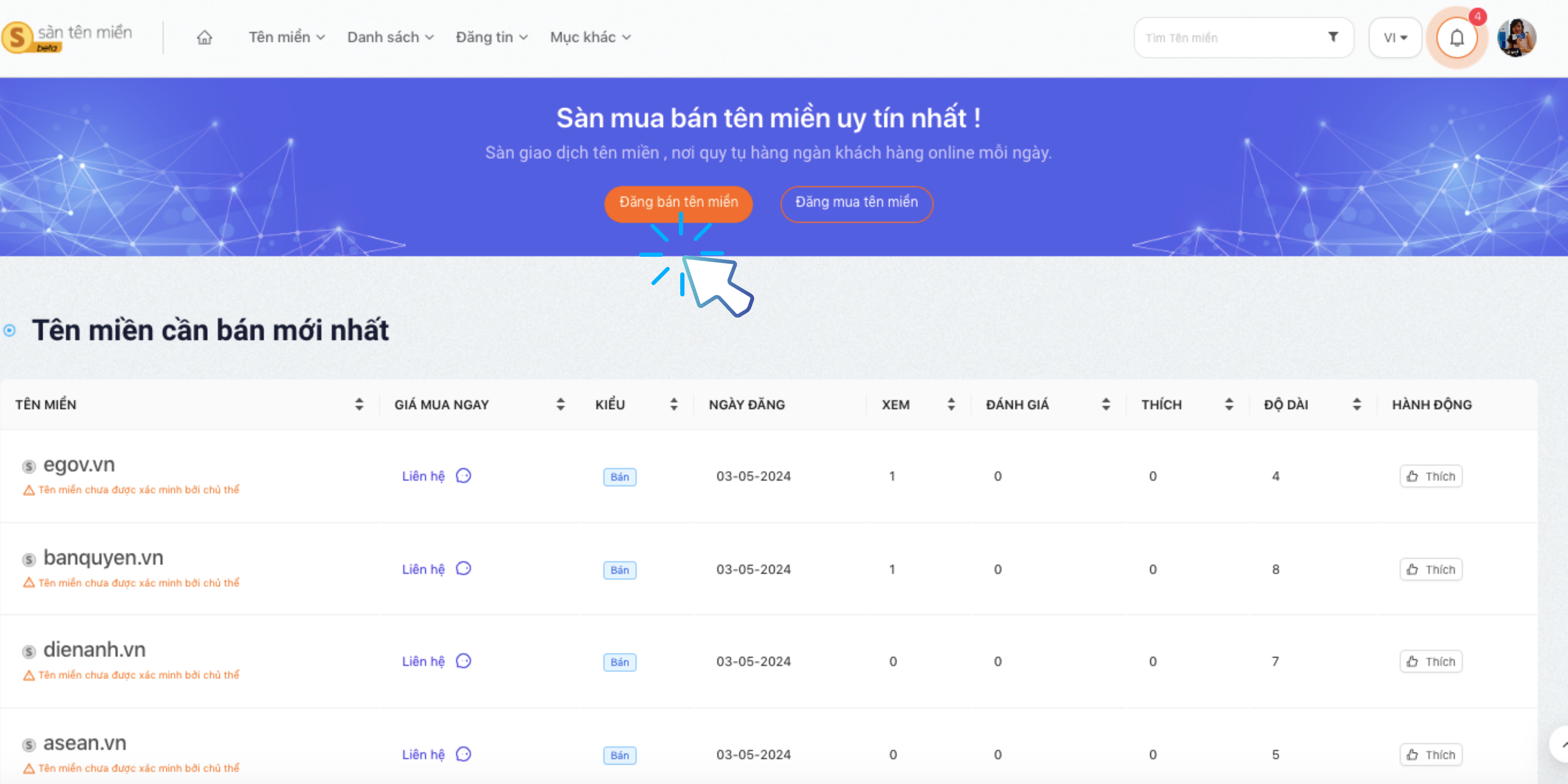Sort by the ĐÁNH GIÁ column arrows
This screenshot has height=784, width=1568.
(1106, 404)
